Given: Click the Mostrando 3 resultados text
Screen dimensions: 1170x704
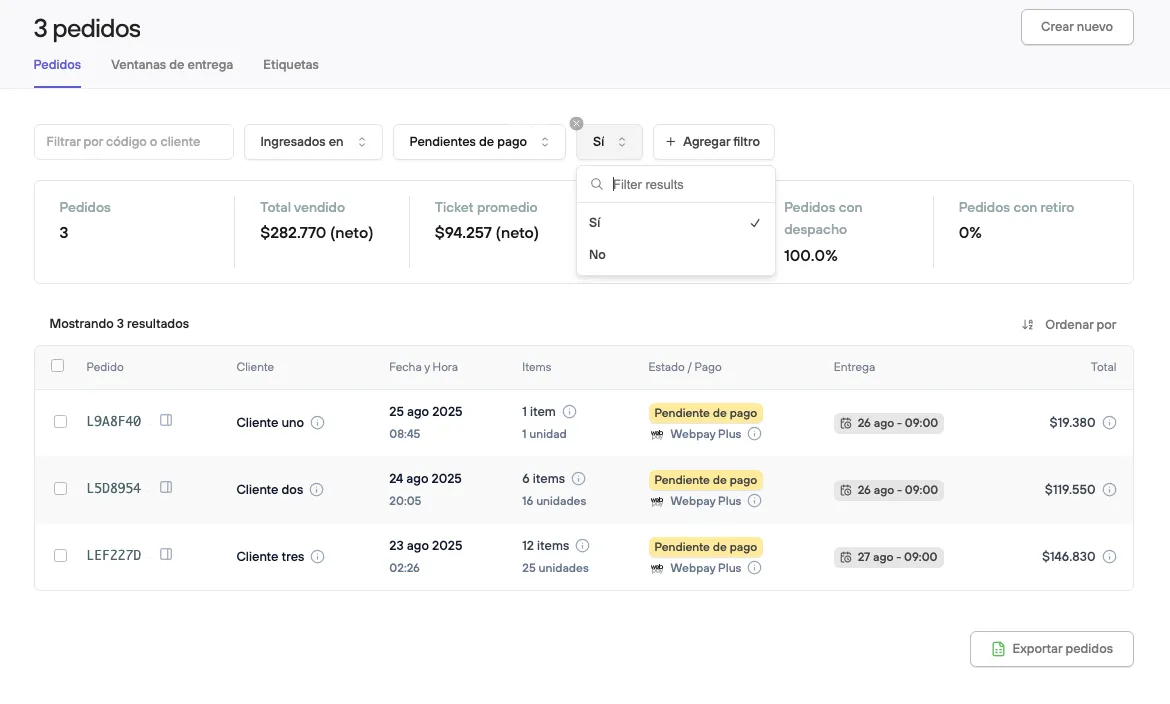Looking at the screenshot, I should coord(119,324).
